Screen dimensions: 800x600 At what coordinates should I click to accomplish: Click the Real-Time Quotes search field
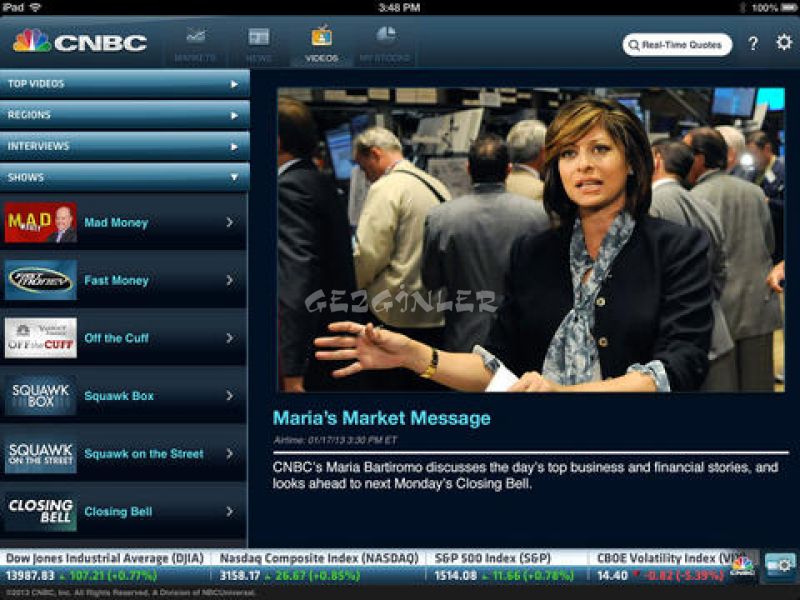(677, 45)
